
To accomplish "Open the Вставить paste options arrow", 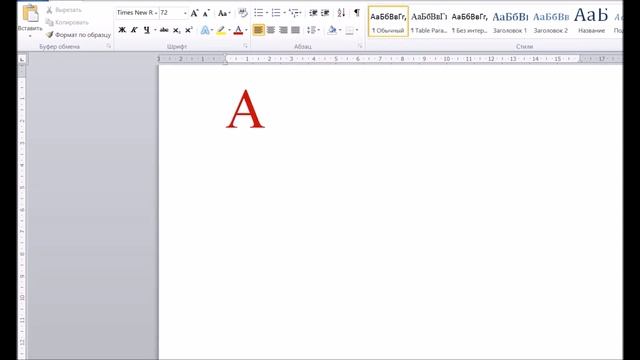I will coord(30,36).
